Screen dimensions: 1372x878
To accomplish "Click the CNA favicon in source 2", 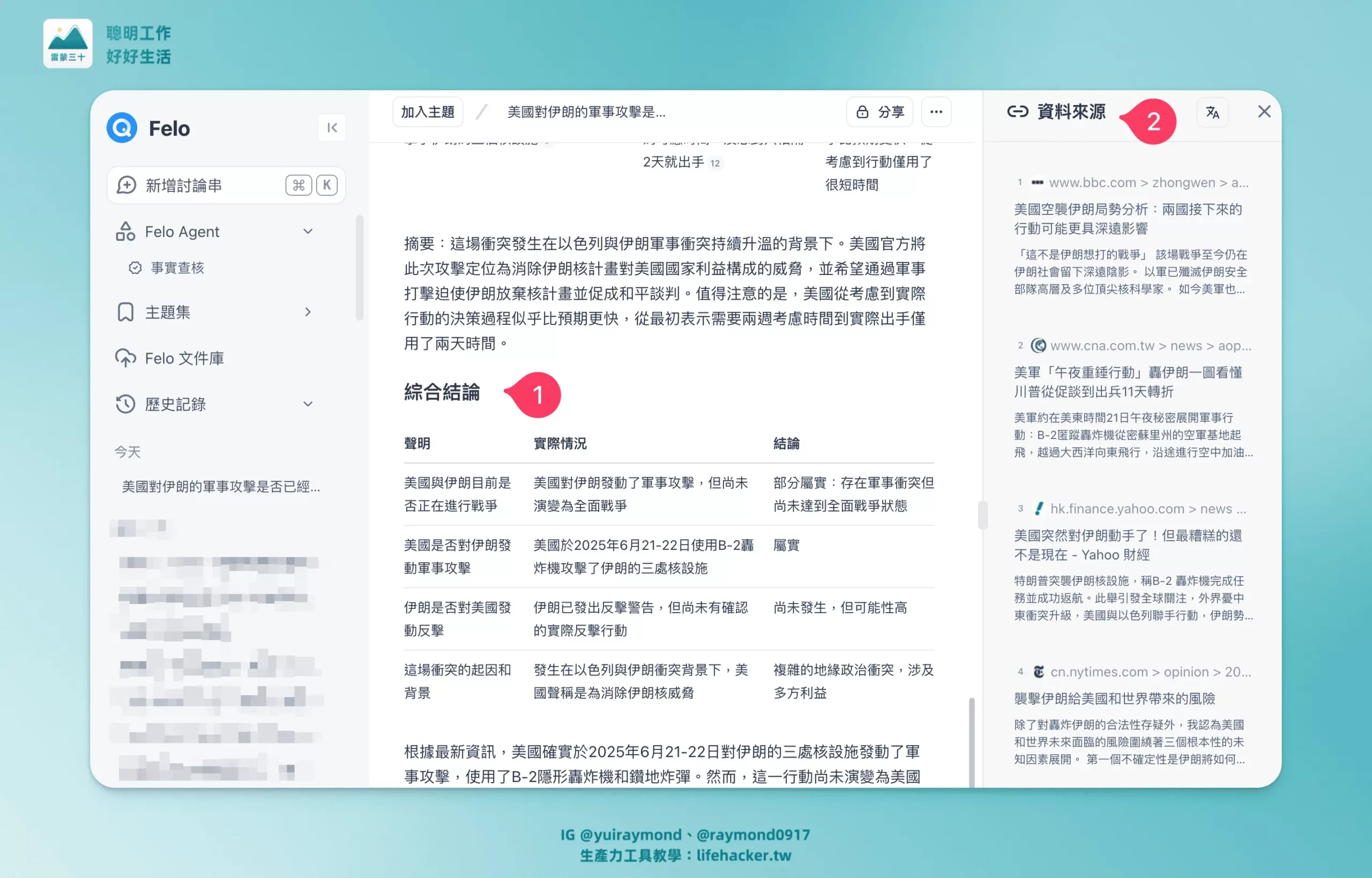I will click(1038, 346).
